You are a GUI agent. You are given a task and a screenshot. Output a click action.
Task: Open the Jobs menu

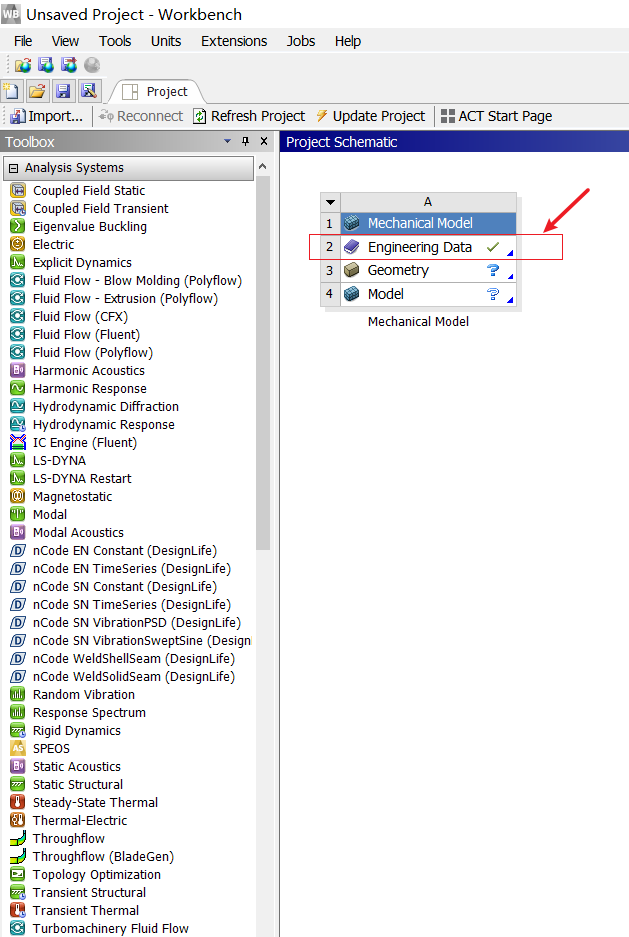(x=300, y=41)
